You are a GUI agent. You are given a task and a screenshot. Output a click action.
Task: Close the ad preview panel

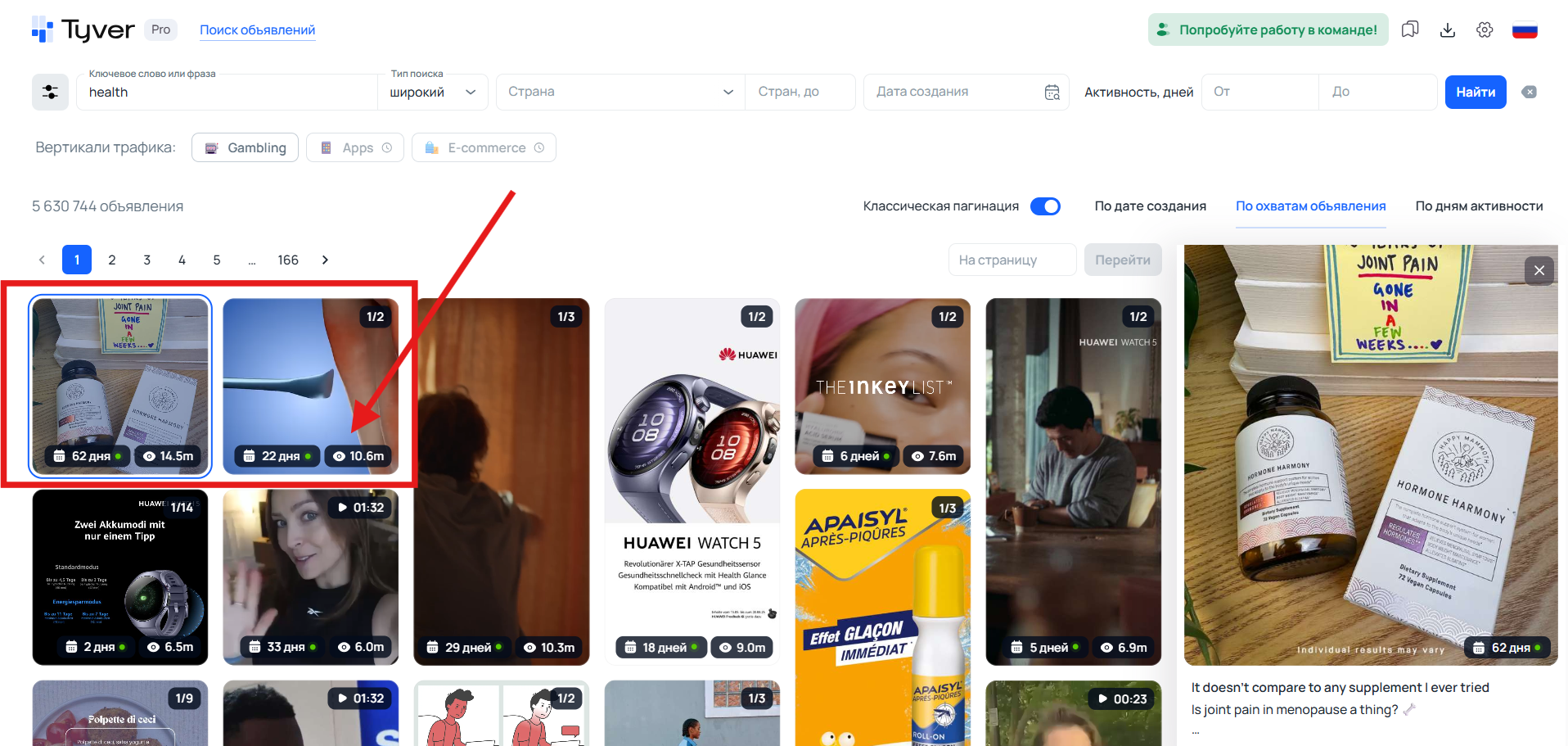1539,270
